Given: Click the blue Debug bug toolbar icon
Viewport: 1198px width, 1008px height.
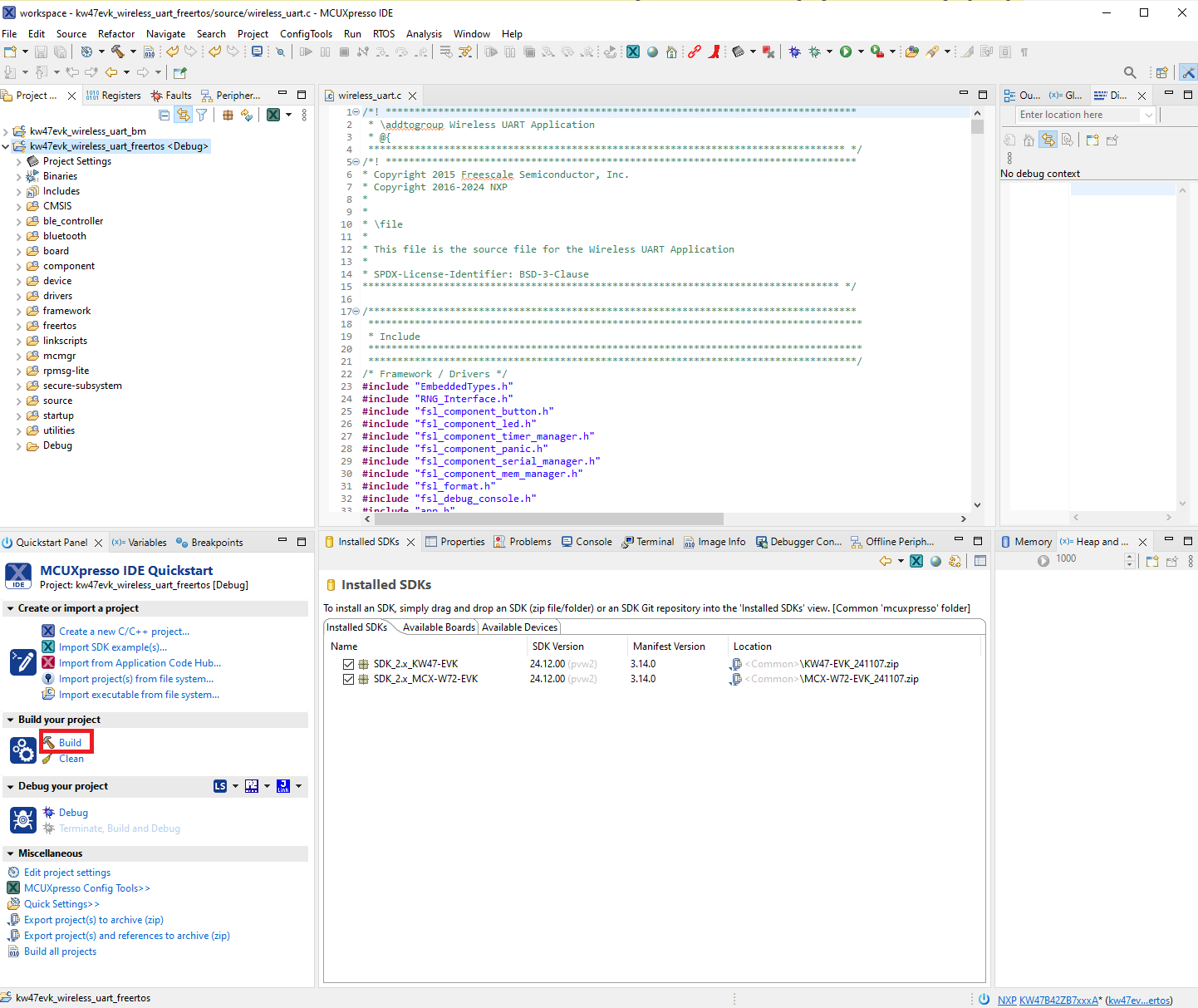Looking at the screenshot, I should (x=794, y=52).
